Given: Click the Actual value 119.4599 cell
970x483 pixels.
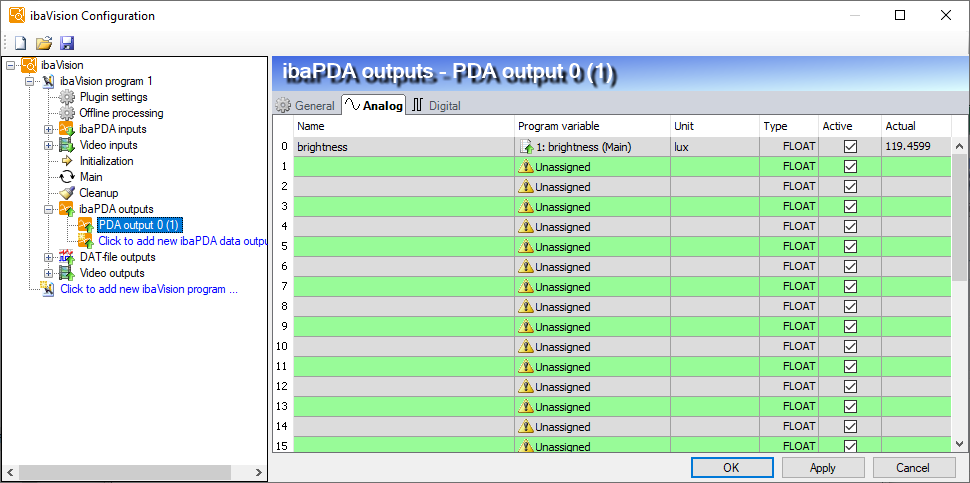Looking at the screenshot, I should [x=916, y=147].
